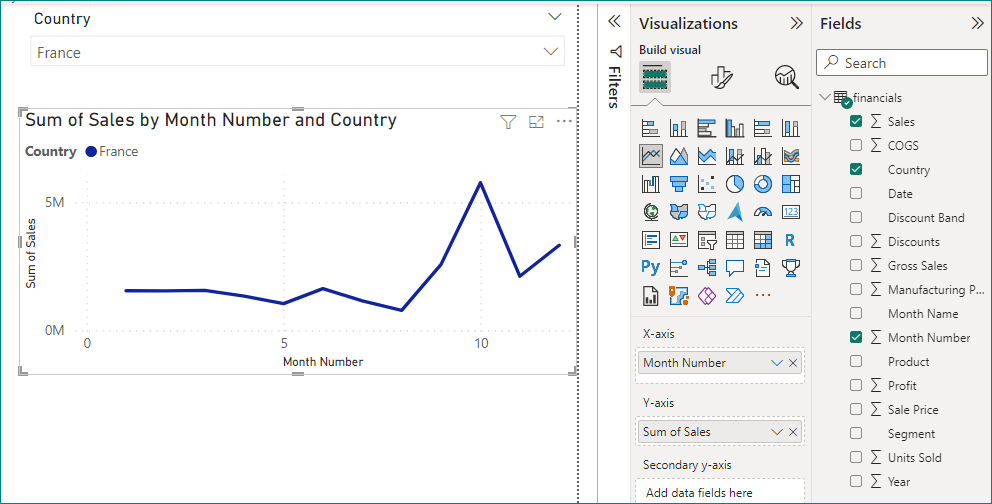Add the Power Apps visual
Image resolution: width=992 pixels, height=504 pixels.
coord(707,295)
